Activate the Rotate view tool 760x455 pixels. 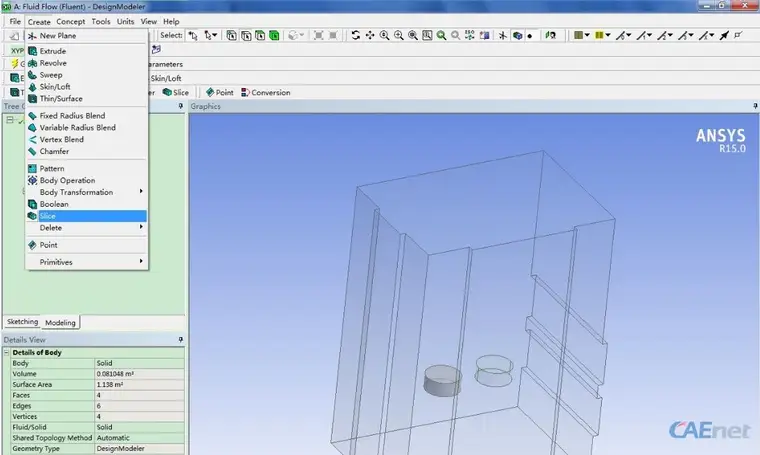356,35
